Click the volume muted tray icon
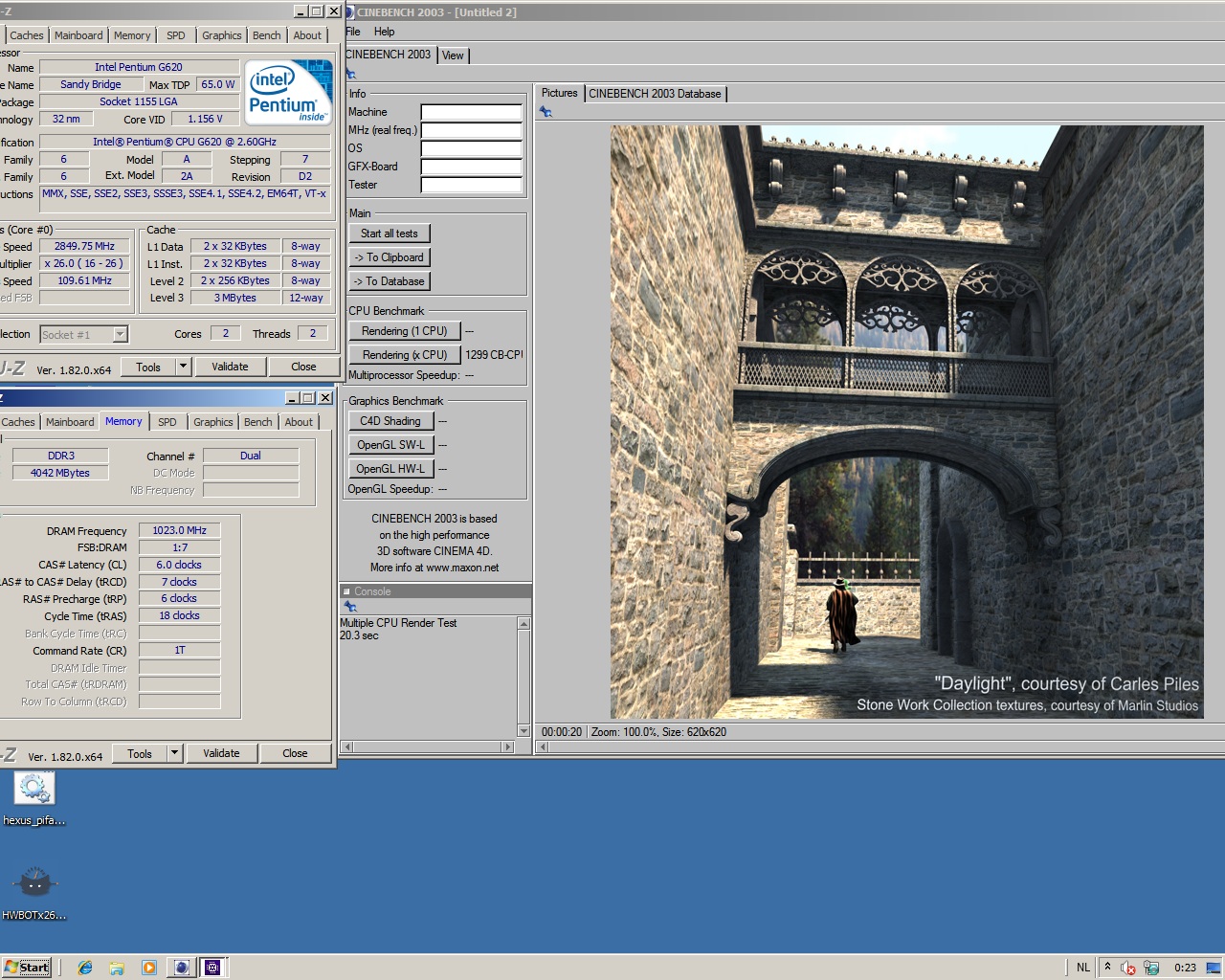The image size is (1225, 980). 1128,968
